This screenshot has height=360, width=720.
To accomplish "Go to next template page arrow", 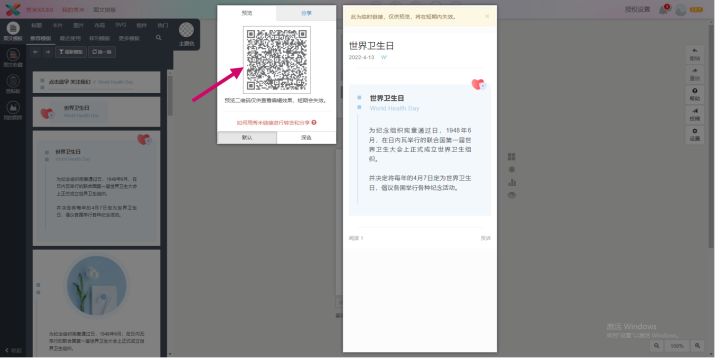I will tap(48, 52).
